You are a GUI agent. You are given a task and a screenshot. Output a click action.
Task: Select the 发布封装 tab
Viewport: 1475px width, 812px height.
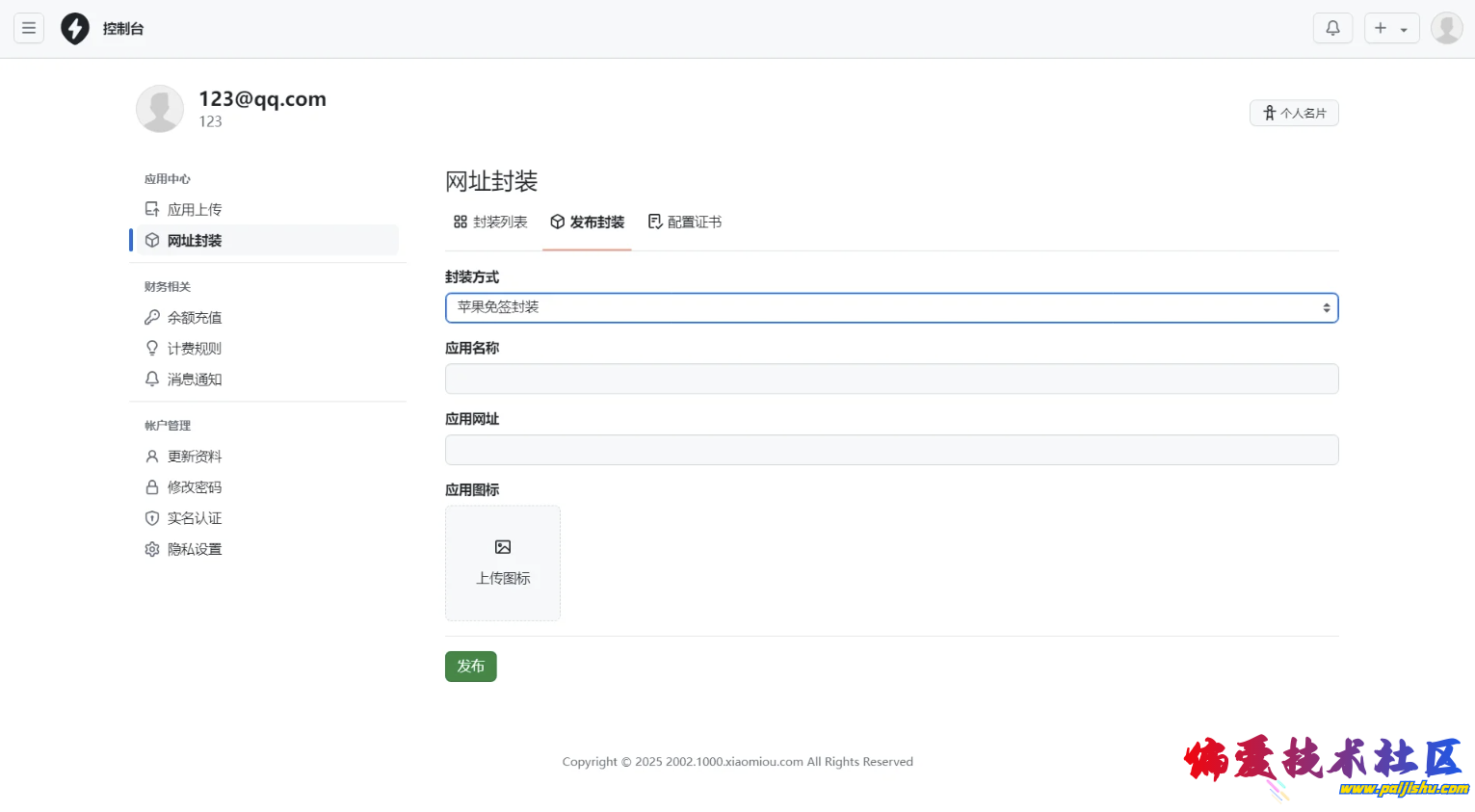click(x=587, y=223)
